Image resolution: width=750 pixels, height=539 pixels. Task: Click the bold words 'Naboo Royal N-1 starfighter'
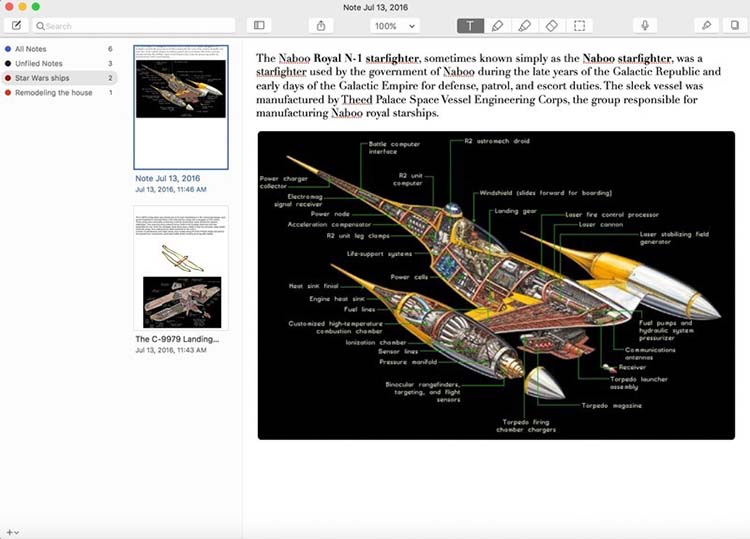(349, 58)
